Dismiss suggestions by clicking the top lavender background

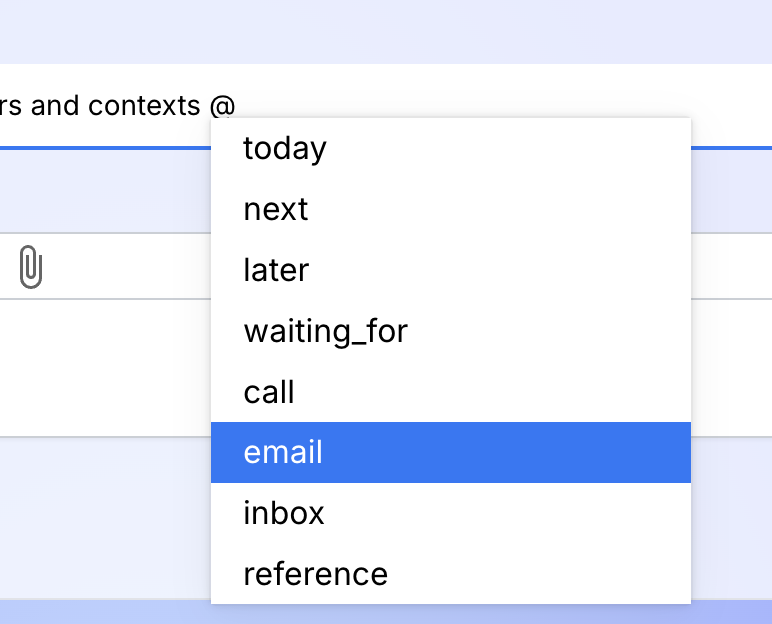[x=386, y=32]
